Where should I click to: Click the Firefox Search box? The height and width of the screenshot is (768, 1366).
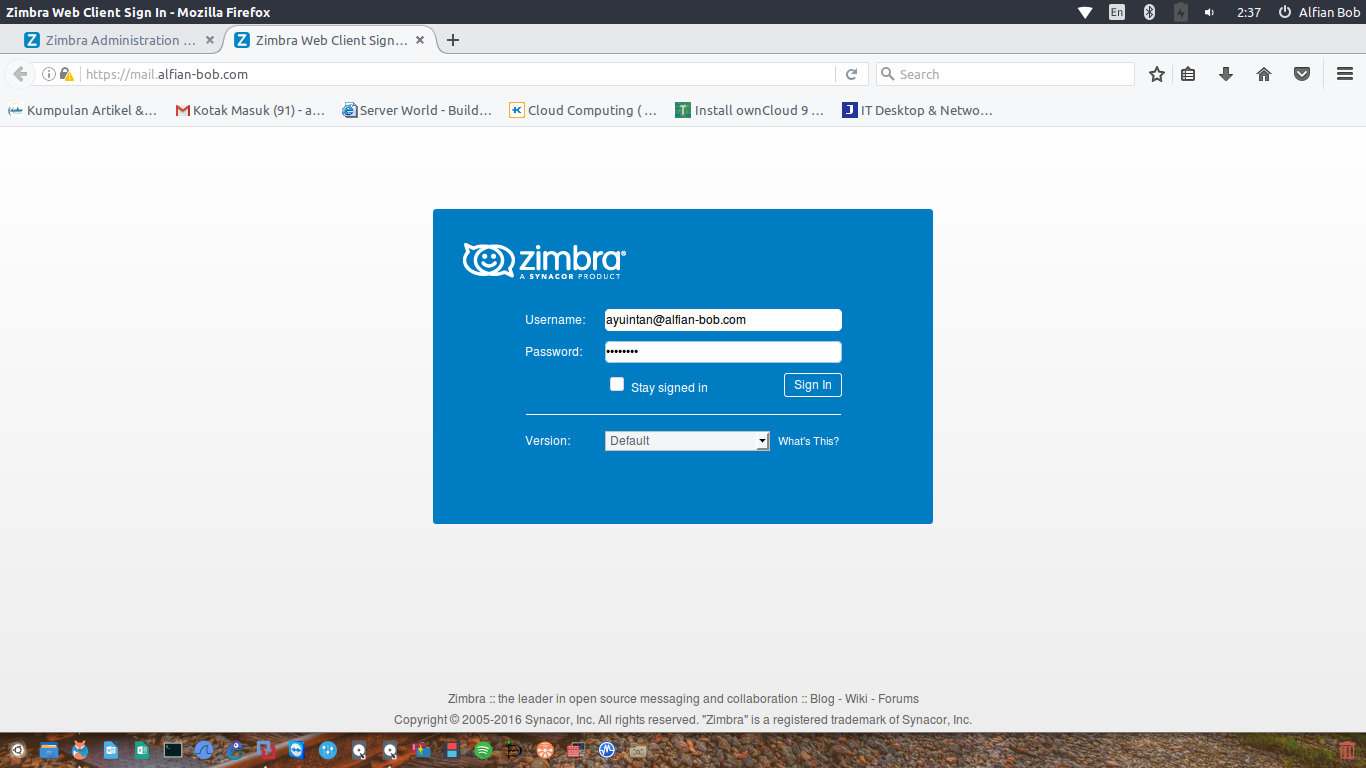pos(1005,74)
